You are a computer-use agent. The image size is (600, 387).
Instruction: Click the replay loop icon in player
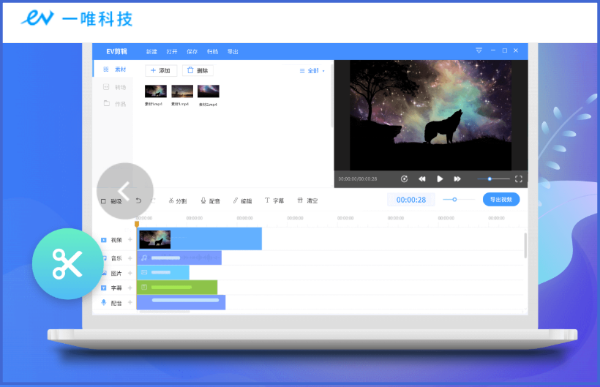click(404, 179)
